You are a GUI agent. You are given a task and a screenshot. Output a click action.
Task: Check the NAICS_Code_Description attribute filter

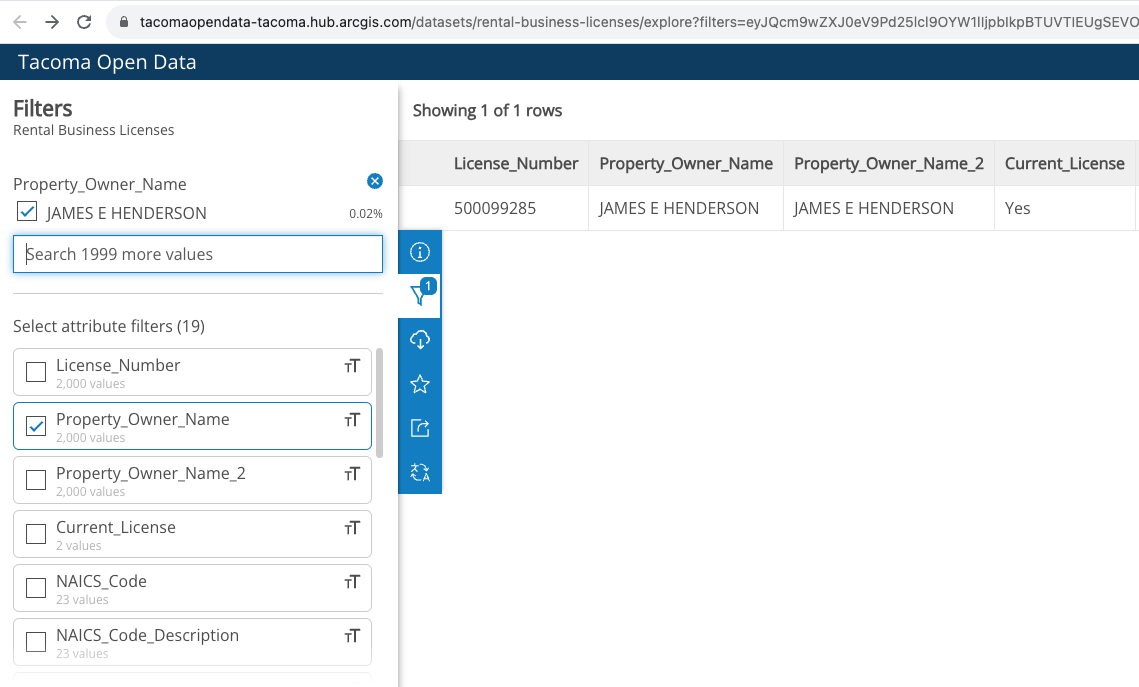(36, 642)
